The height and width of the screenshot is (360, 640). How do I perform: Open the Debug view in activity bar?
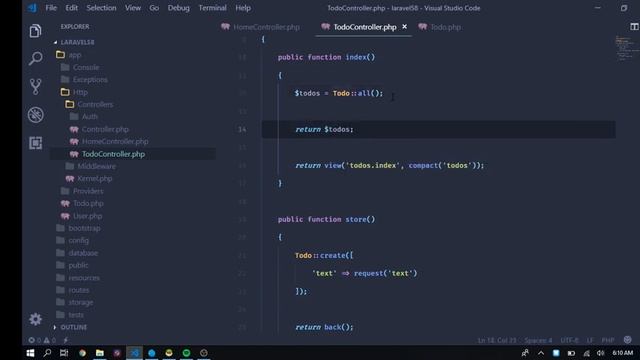click(x=36, y=115)
